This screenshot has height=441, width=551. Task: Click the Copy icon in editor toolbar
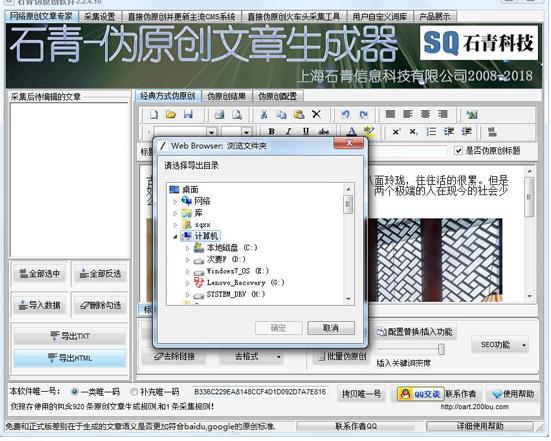click(x=281, y=115)
